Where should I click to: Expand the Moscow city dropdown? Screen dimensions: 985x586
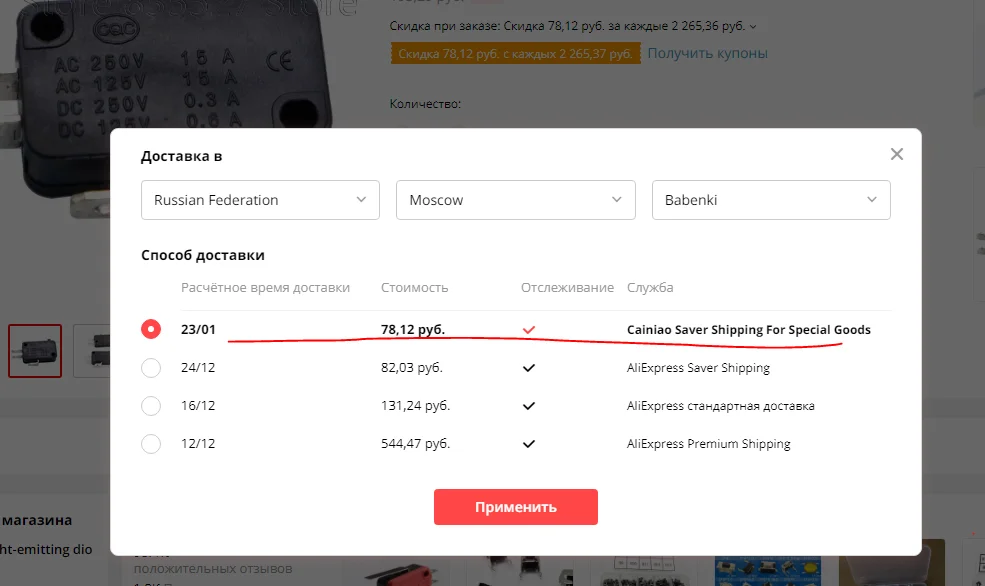click(x=515, y=200)
